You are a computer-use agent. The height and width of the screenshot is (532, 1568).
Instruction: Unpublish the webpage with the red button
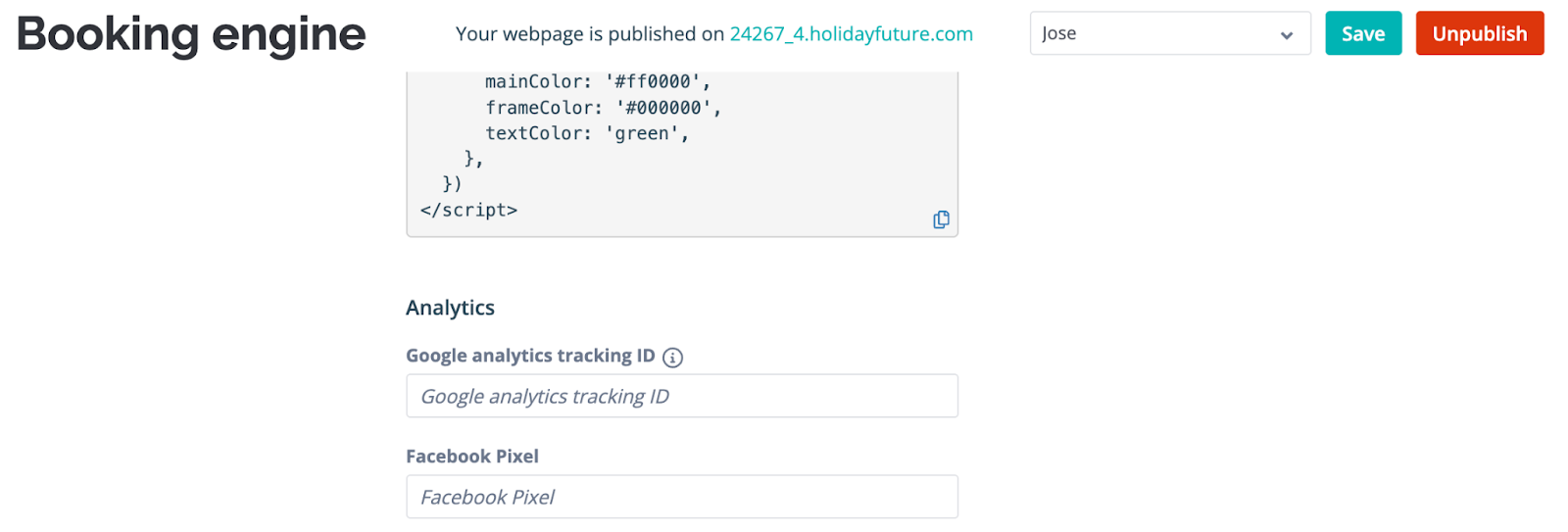point(1480,33)
